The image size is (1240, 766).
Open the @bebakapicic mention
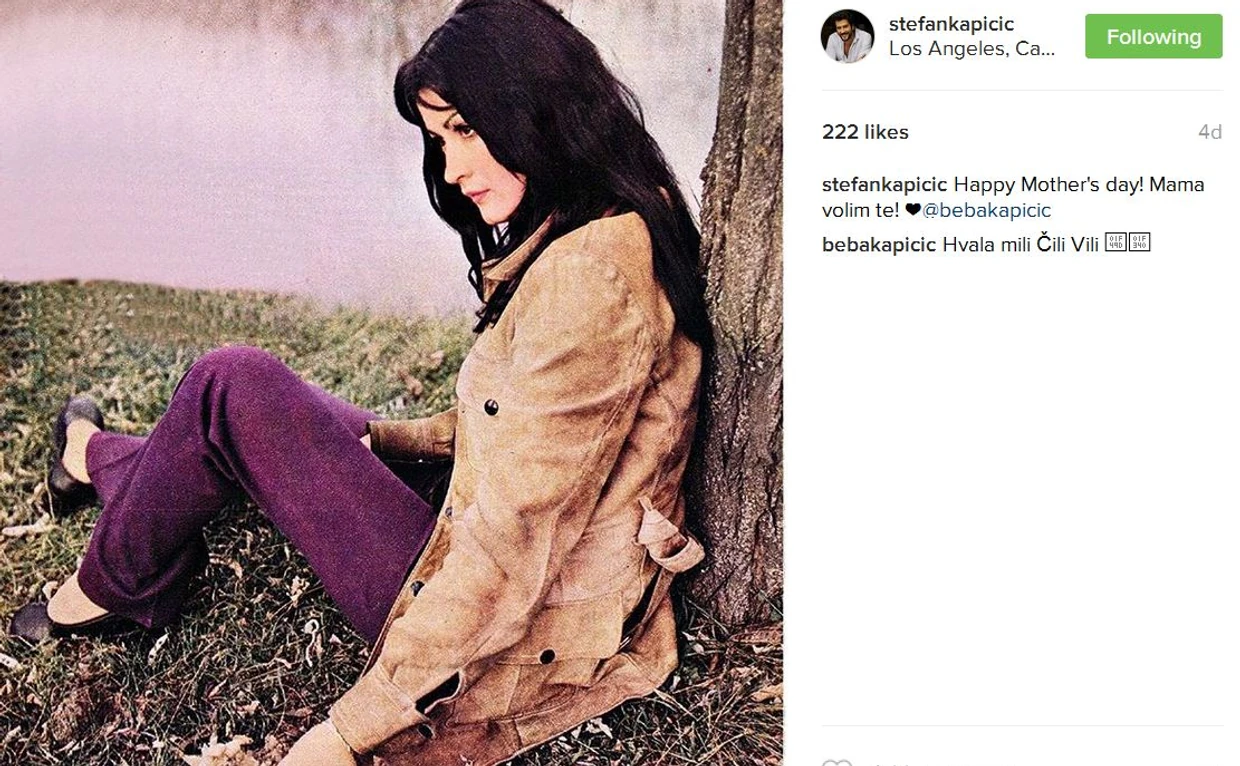pos(986,211)
